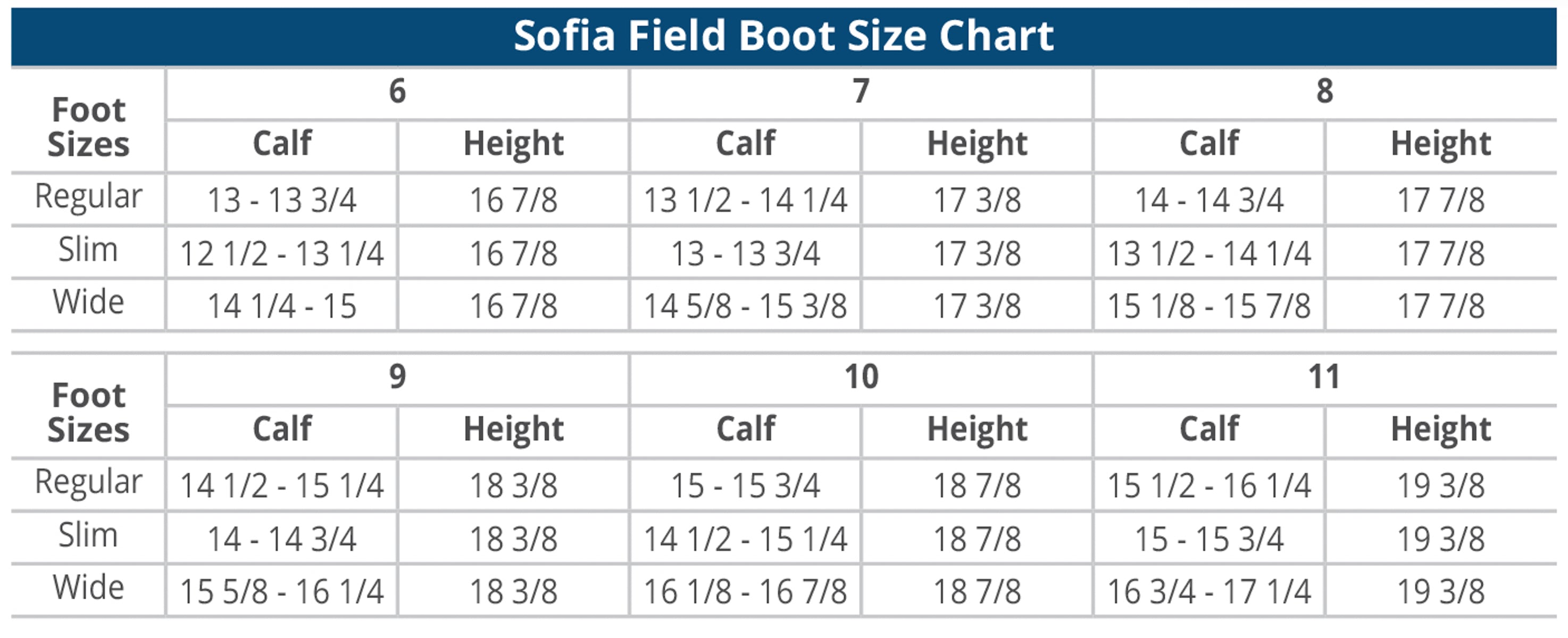This screenshot has width=1568, height=638.
Task: Select Wide calf value 15 1/8 - 15 7/8
Action: click(1209, 306)
